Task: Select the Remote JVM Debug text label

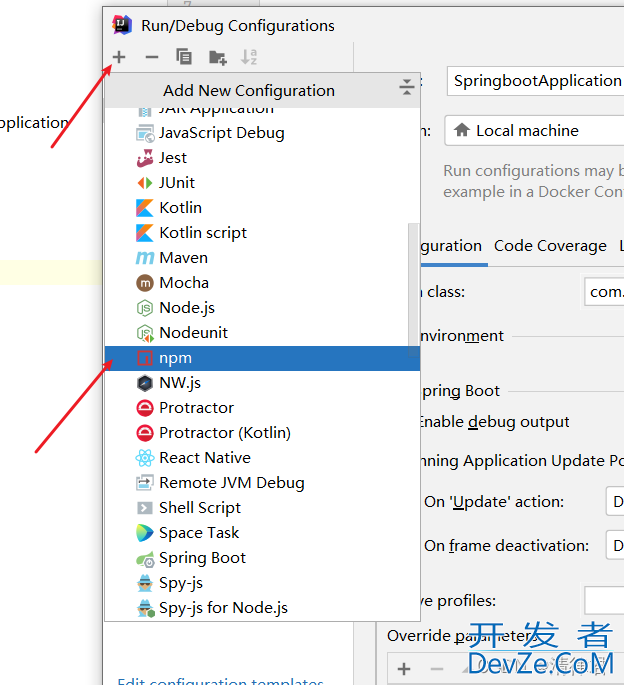Action: [232, 483]
